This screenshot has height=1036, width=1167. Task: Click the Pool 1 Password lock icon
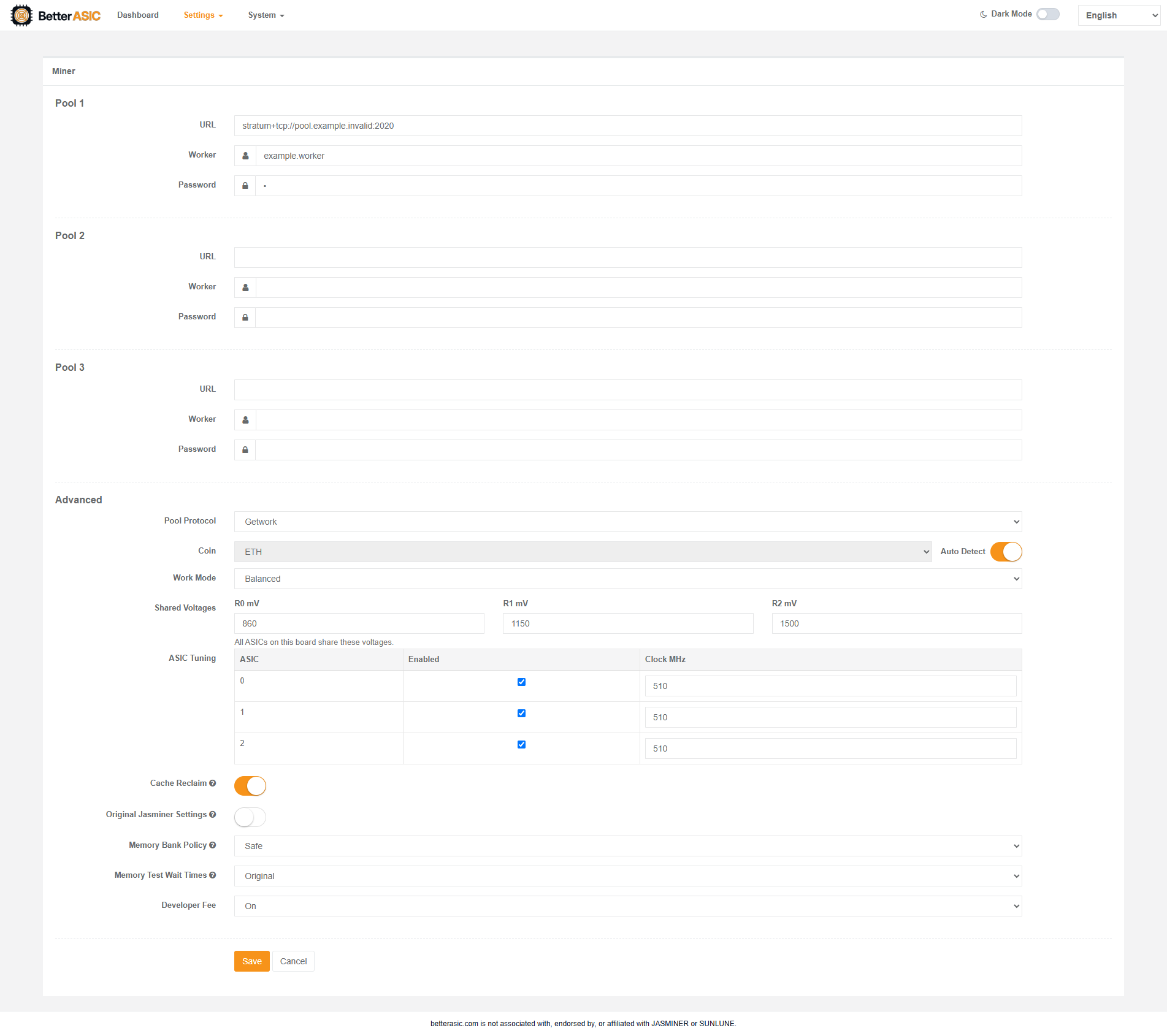(x=245, y=186)
